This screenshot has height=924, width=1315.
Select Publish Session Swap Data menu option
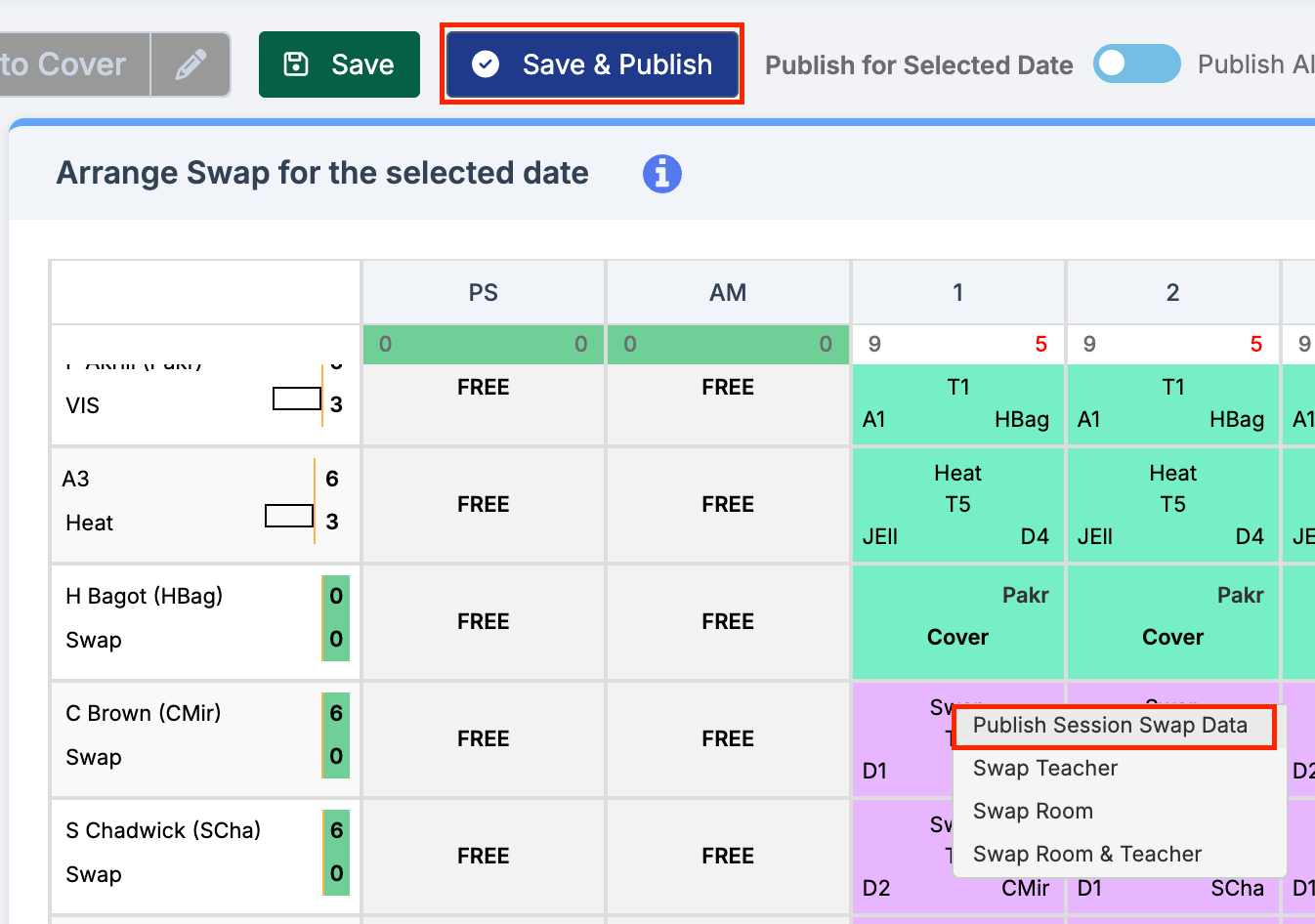1110,726
